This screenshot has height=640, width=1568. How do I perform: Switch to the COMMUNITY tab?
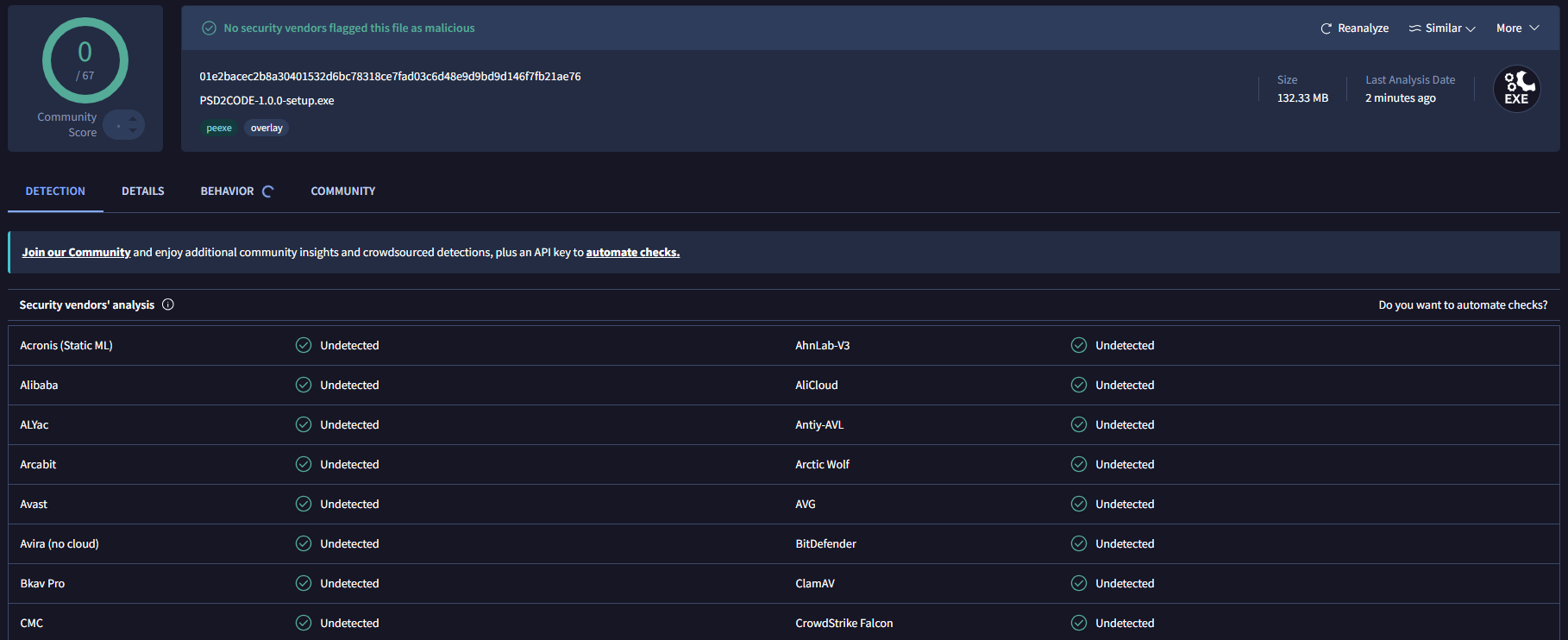(343, 191)
